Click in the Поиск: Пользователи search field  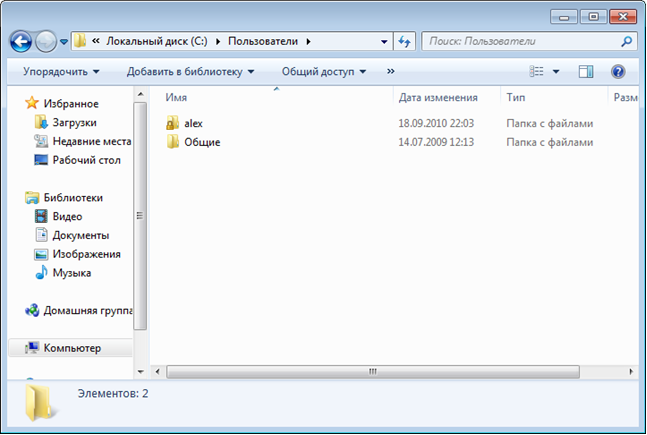[x=522, y=41]
